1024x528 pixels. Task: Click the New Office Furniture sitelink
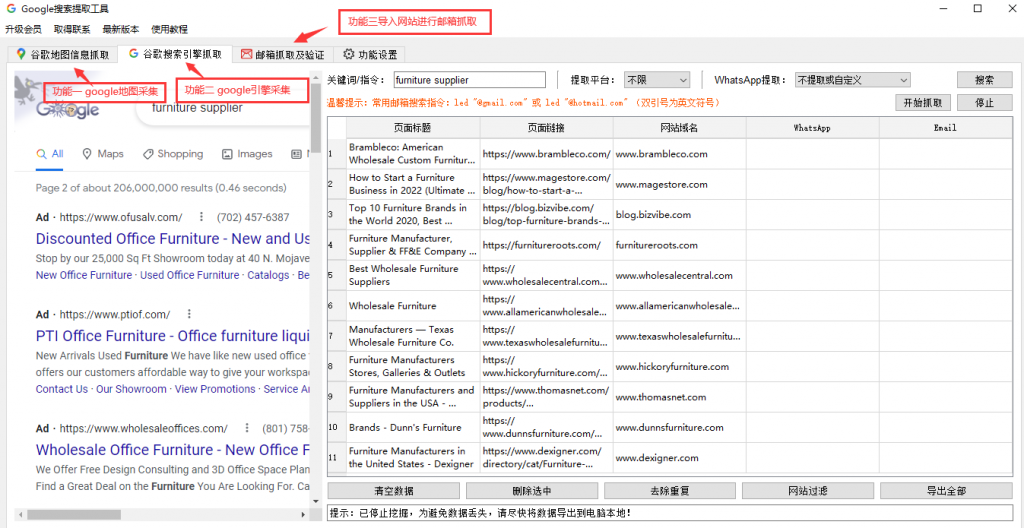(84, 275)
